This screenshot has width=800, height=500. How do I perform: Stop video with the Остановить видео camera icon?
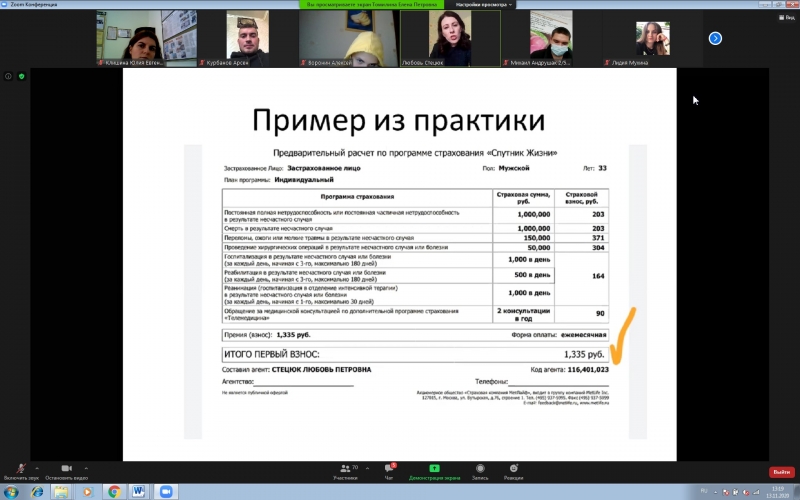(x=66, y=468)
